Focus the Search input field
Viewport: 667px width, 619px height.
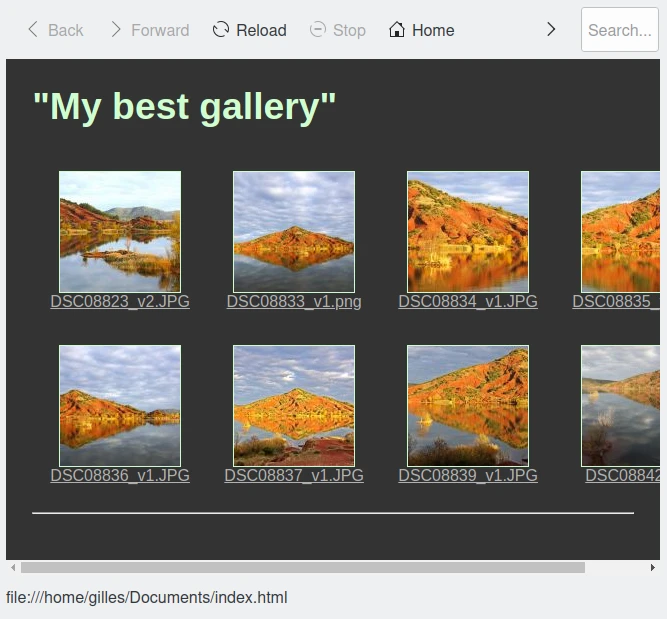[619, 30]
